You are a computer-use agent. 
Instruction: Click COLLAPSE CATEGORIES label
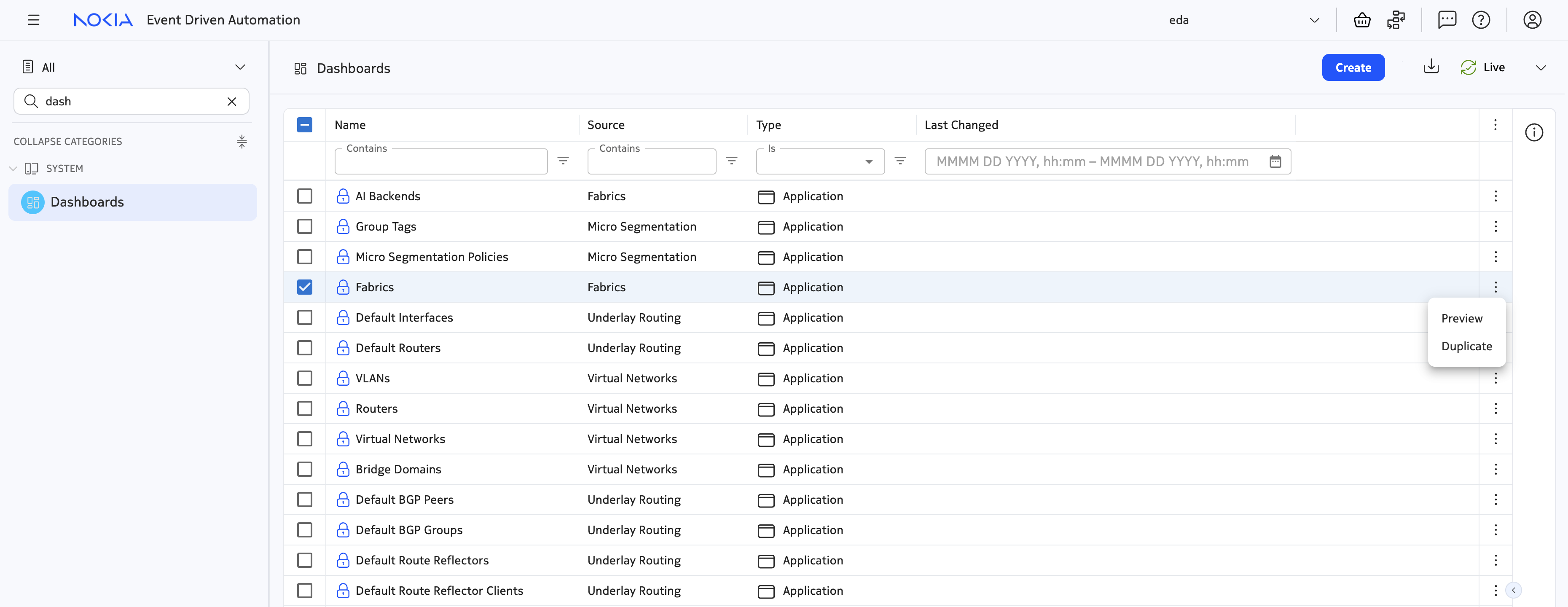coord(67,141)
